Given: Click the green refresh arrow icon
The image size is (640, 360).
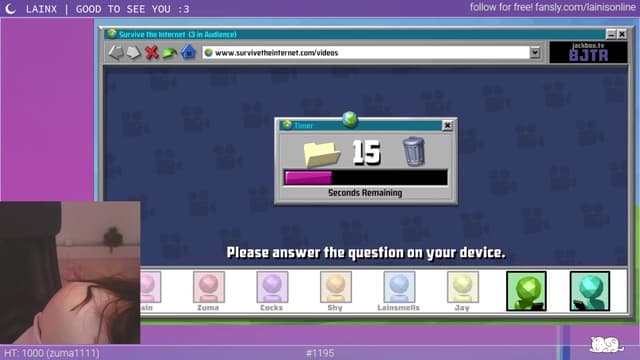Looking at the screenshot, I should point(170,53).
